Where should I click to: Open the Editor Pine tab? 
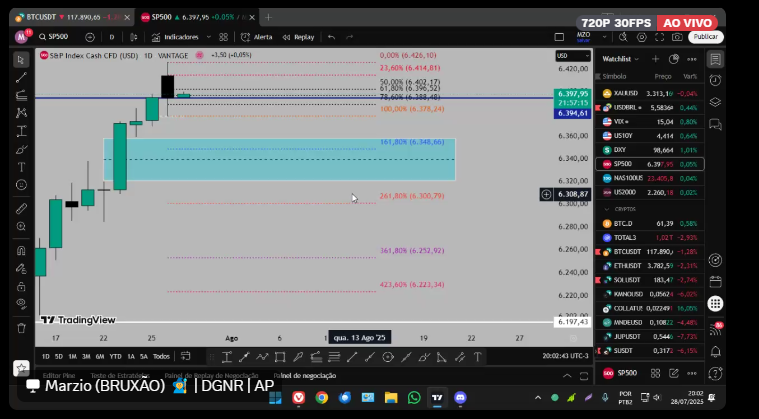pyautogui.click(x=59, y=375)
